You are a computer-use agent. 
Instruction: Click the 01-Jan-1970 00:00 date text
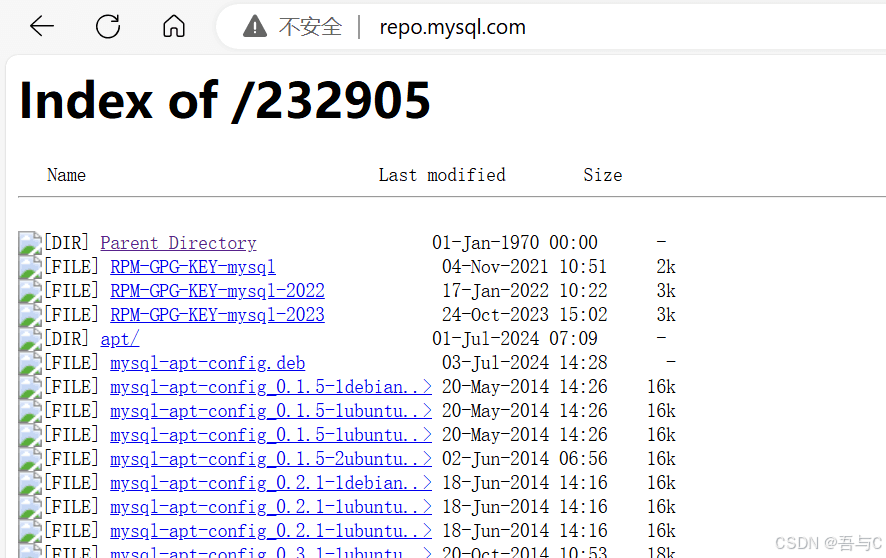[x=515, y=243]
